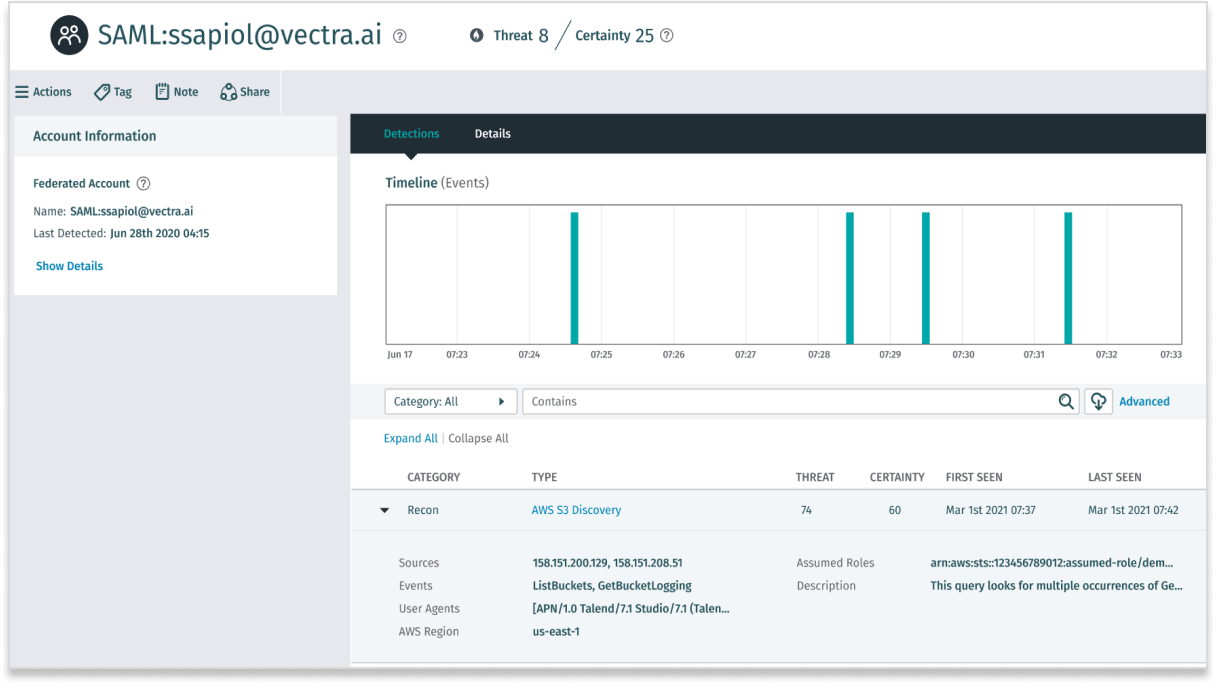Click the Federated Account help icon
The image size is (1216, 685).
click(x=143, y=183)
